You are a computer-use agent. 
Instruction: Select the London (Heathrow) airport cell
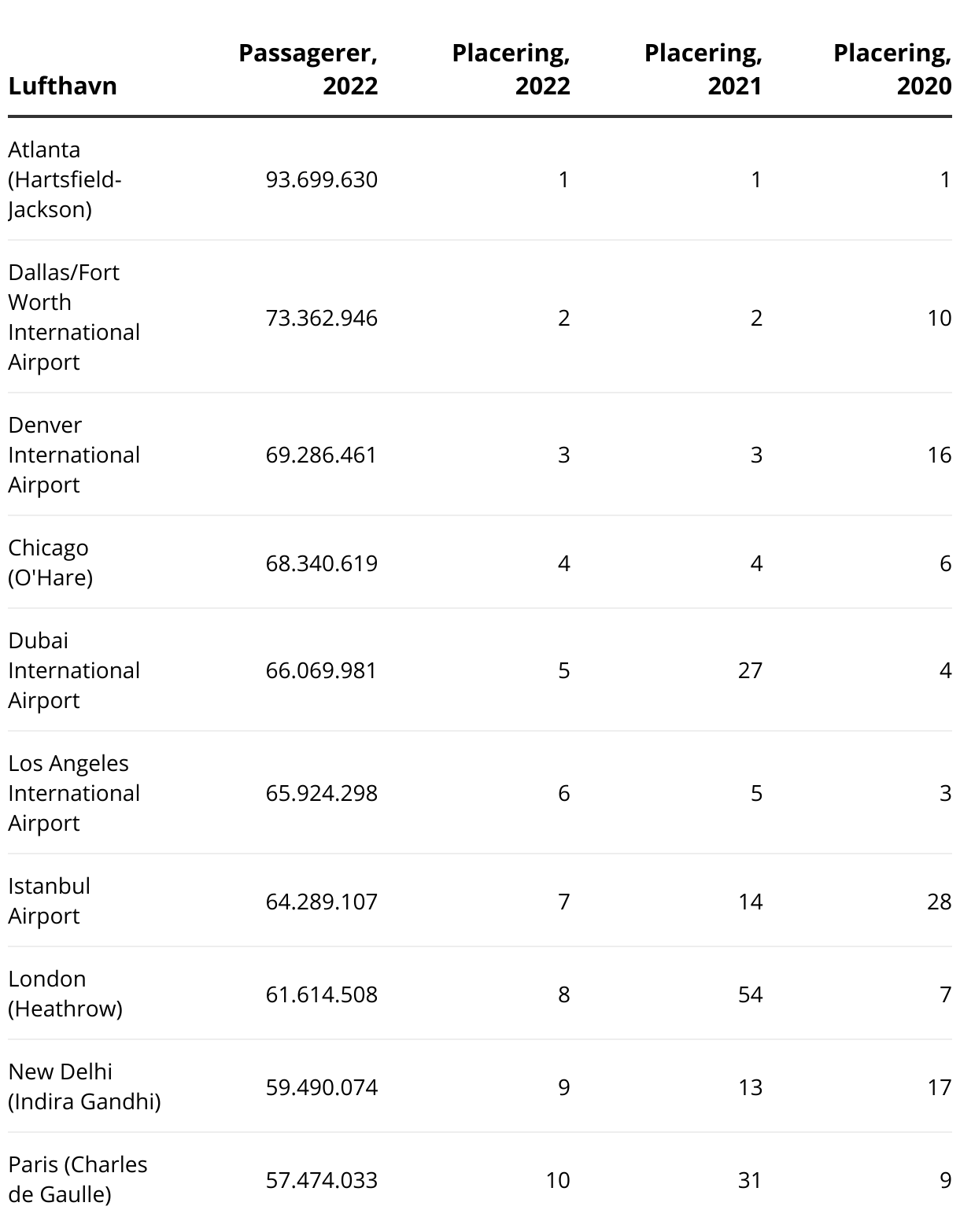tap(65, 994)
